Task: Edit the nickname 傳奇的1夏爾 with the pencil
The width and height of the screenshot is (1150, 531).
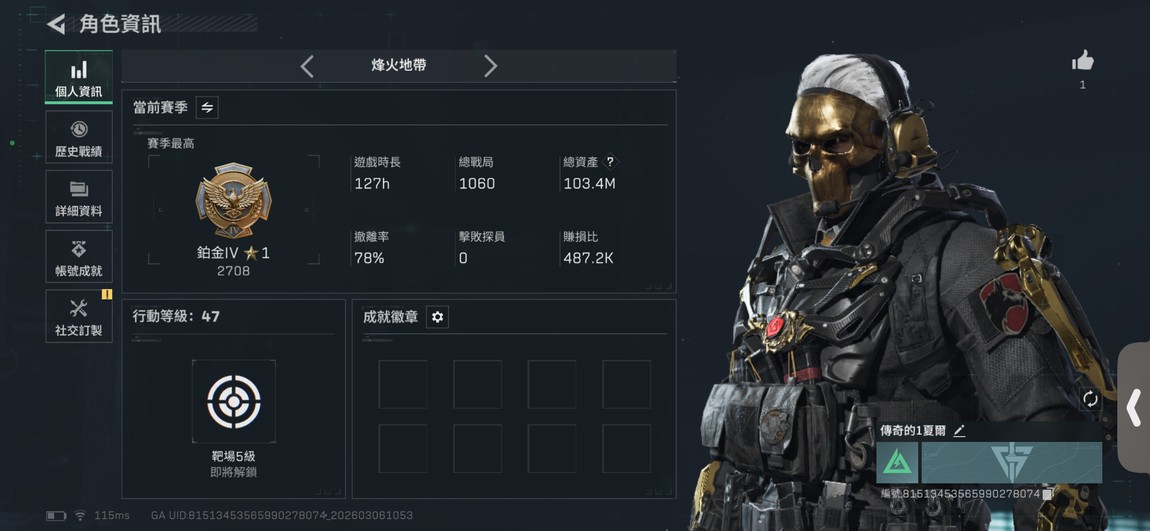Action: [959, 431]
